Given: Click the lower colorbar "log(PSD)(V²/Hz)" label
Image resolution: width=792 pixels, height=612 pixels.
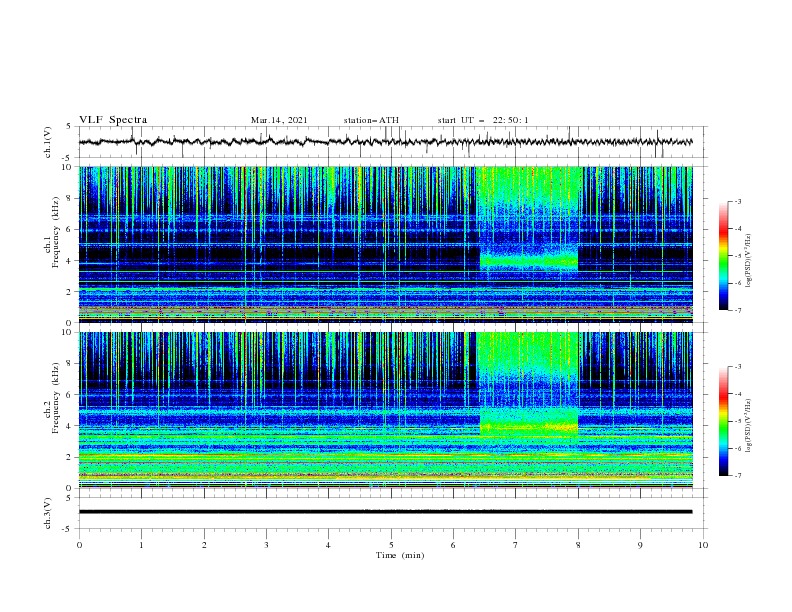Looking at the screenshot, I should click(749, 426).
